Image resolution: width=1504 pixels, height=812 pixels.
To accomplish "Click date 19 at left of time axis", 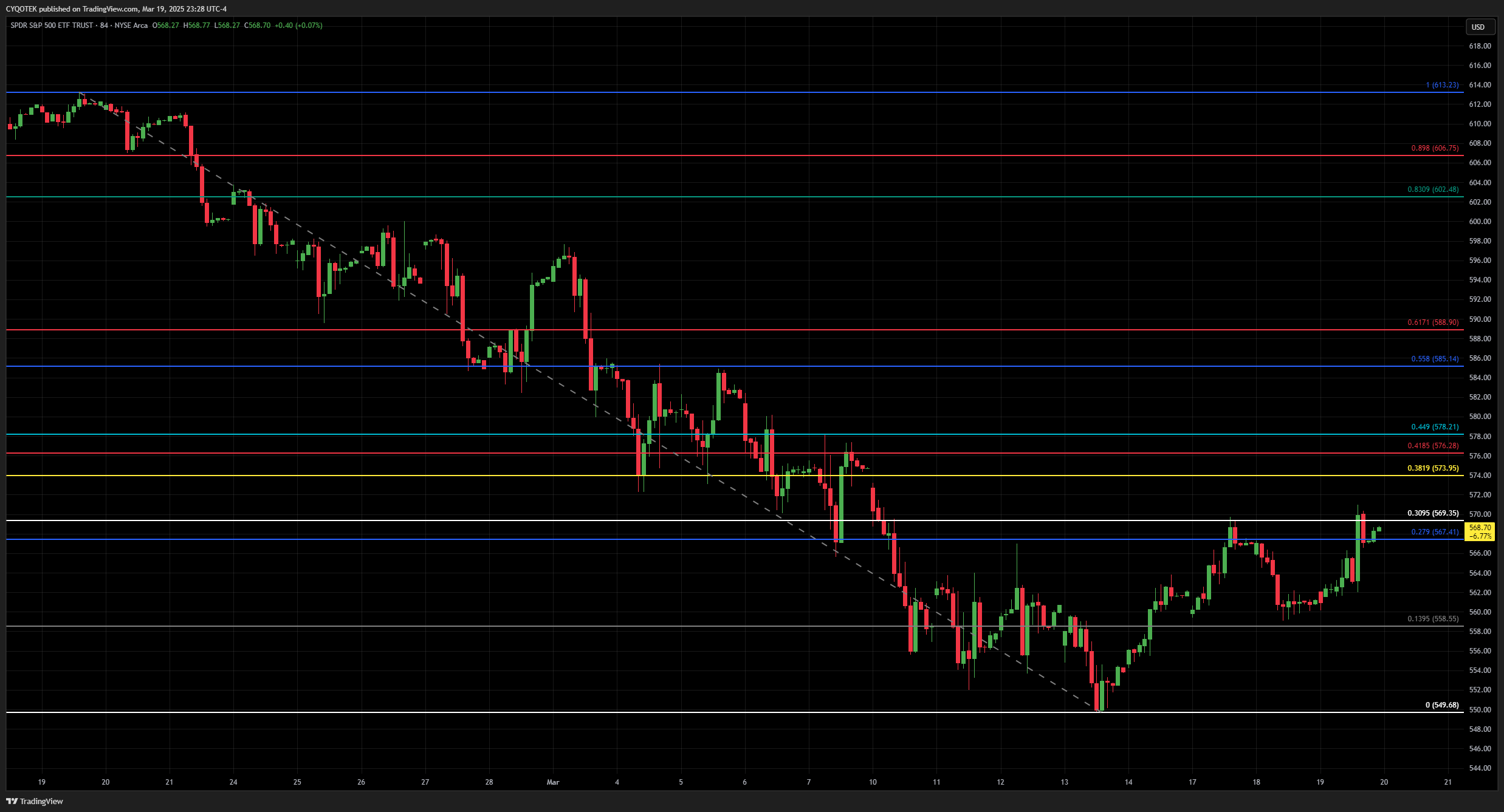I will (41, 782).
